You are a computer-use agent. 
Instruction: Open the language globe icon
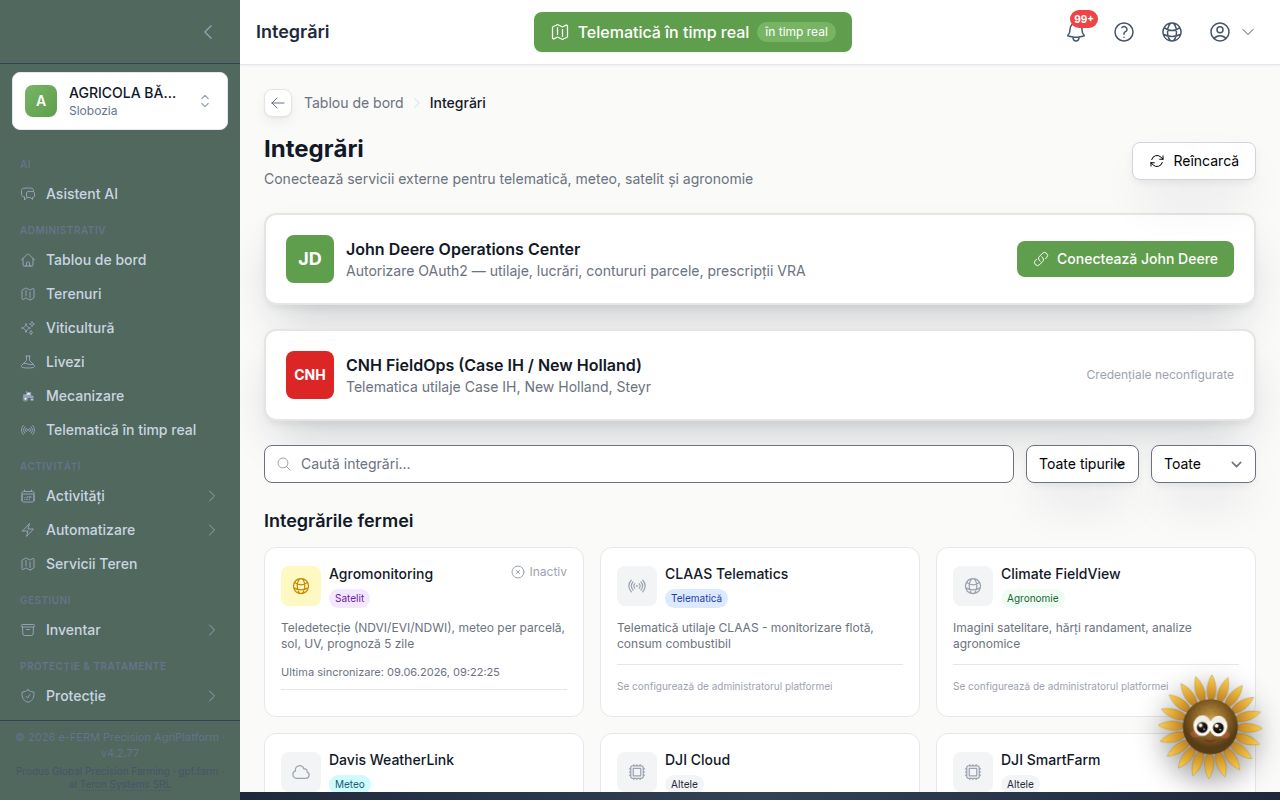click(1172, 32)
